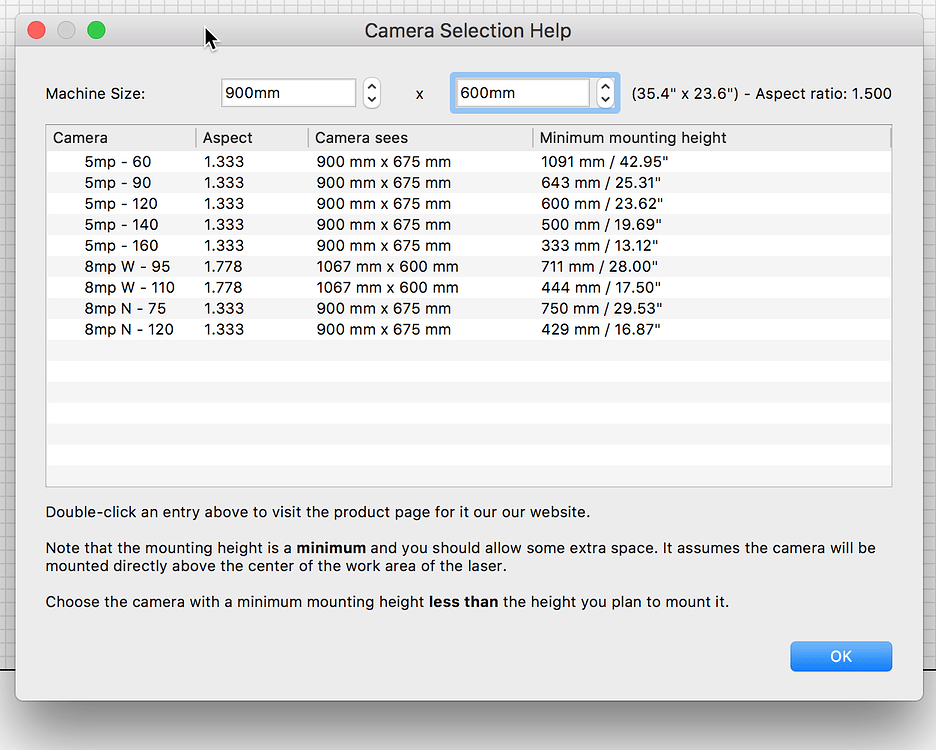Click the width stepper next to 900mm
Viewport: 936px width, 750px height.
[x=372, y=93]
